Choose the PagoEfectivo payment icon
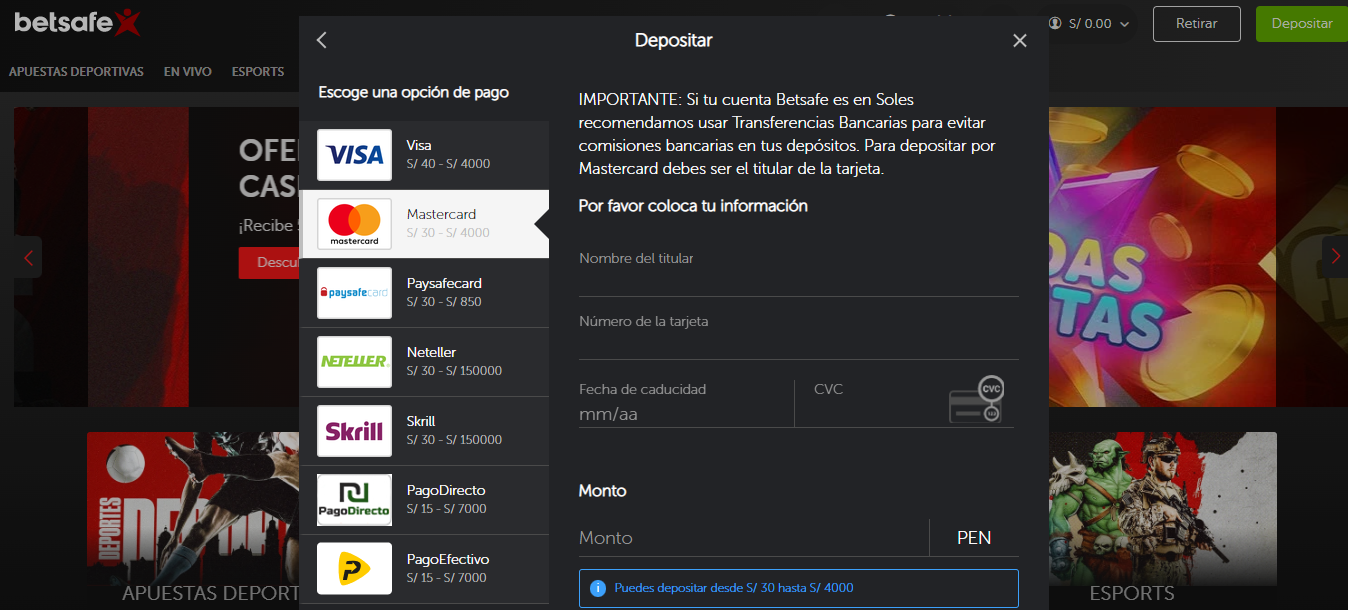1348x610 pixels. pos(353,568)
